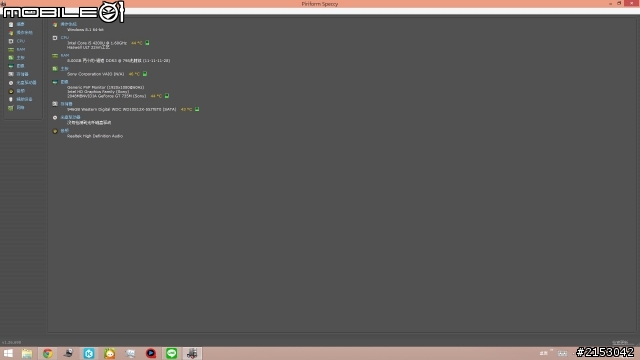Open File Explorer from the taskbar

pyautogui.click(x=27, y=353)
